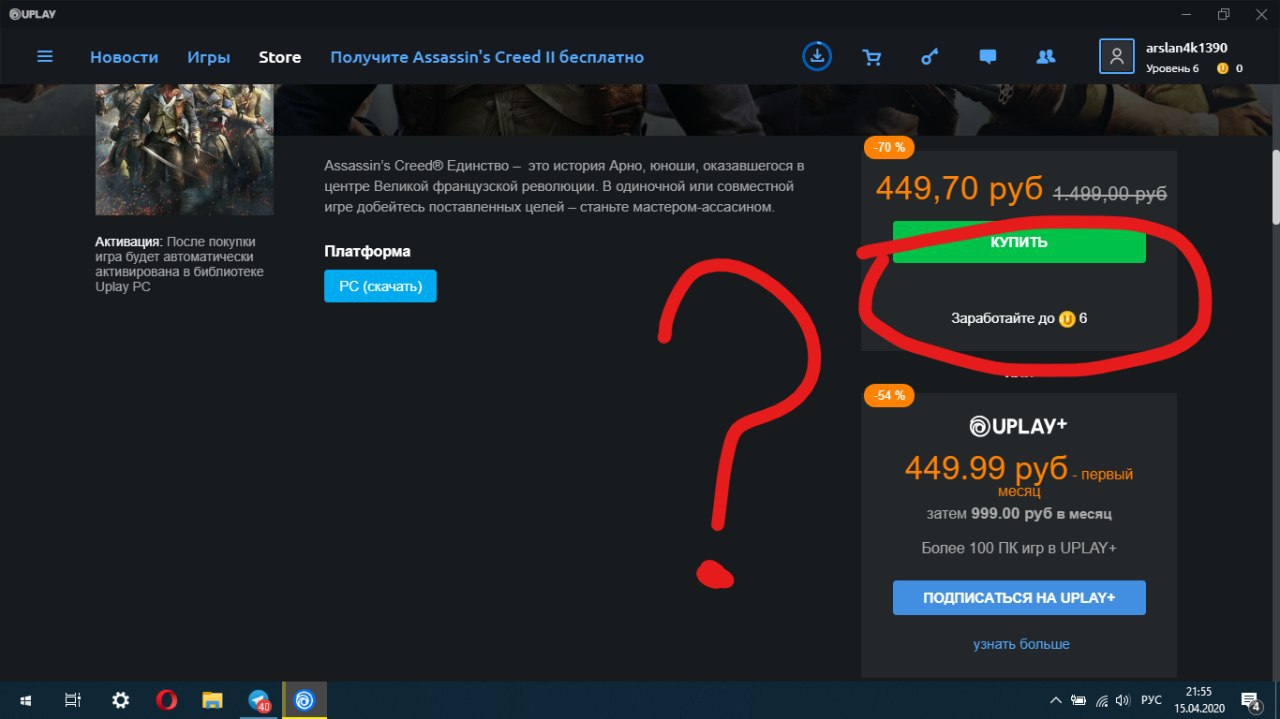Click the затем 999.00 руб в месяц text
1280x719 pixels.
click(1019, 514)
